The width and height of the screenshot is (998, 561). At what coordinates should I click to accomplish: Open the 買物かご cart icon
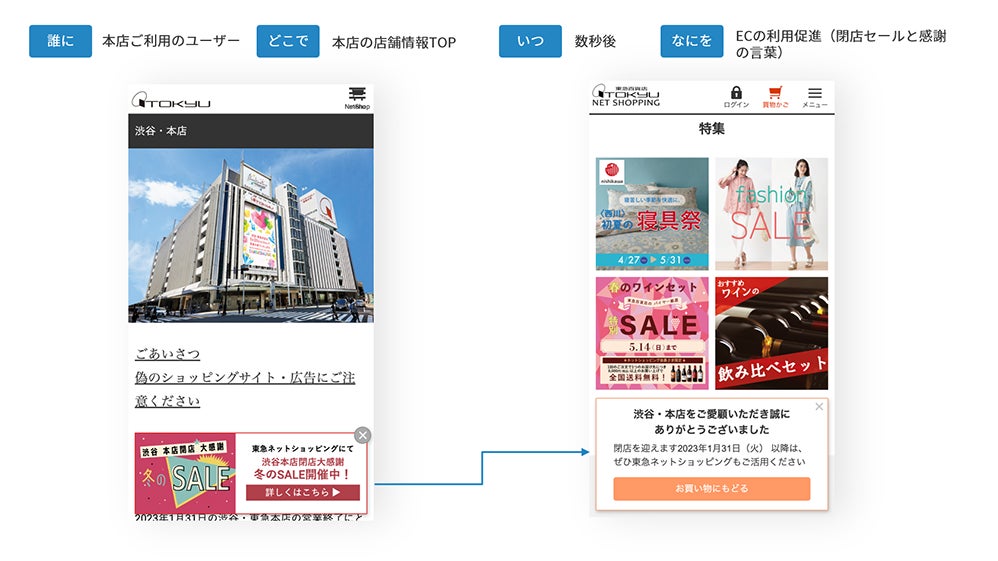775,97
